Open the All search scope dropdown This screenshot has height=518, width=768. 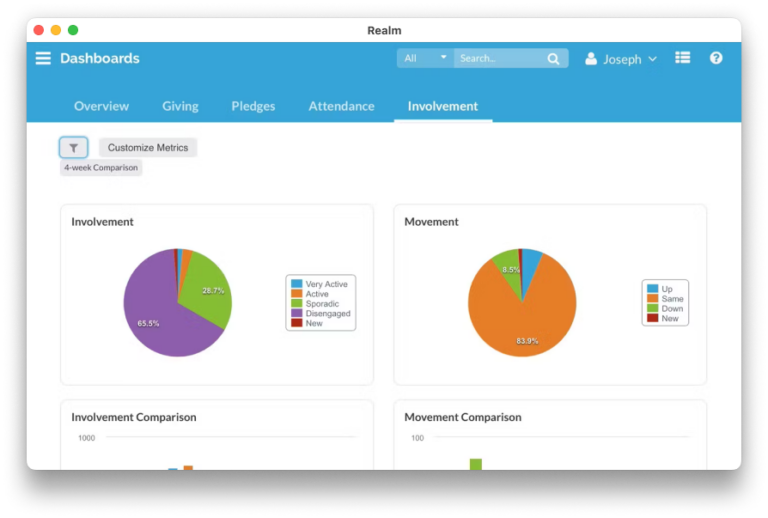425,58
